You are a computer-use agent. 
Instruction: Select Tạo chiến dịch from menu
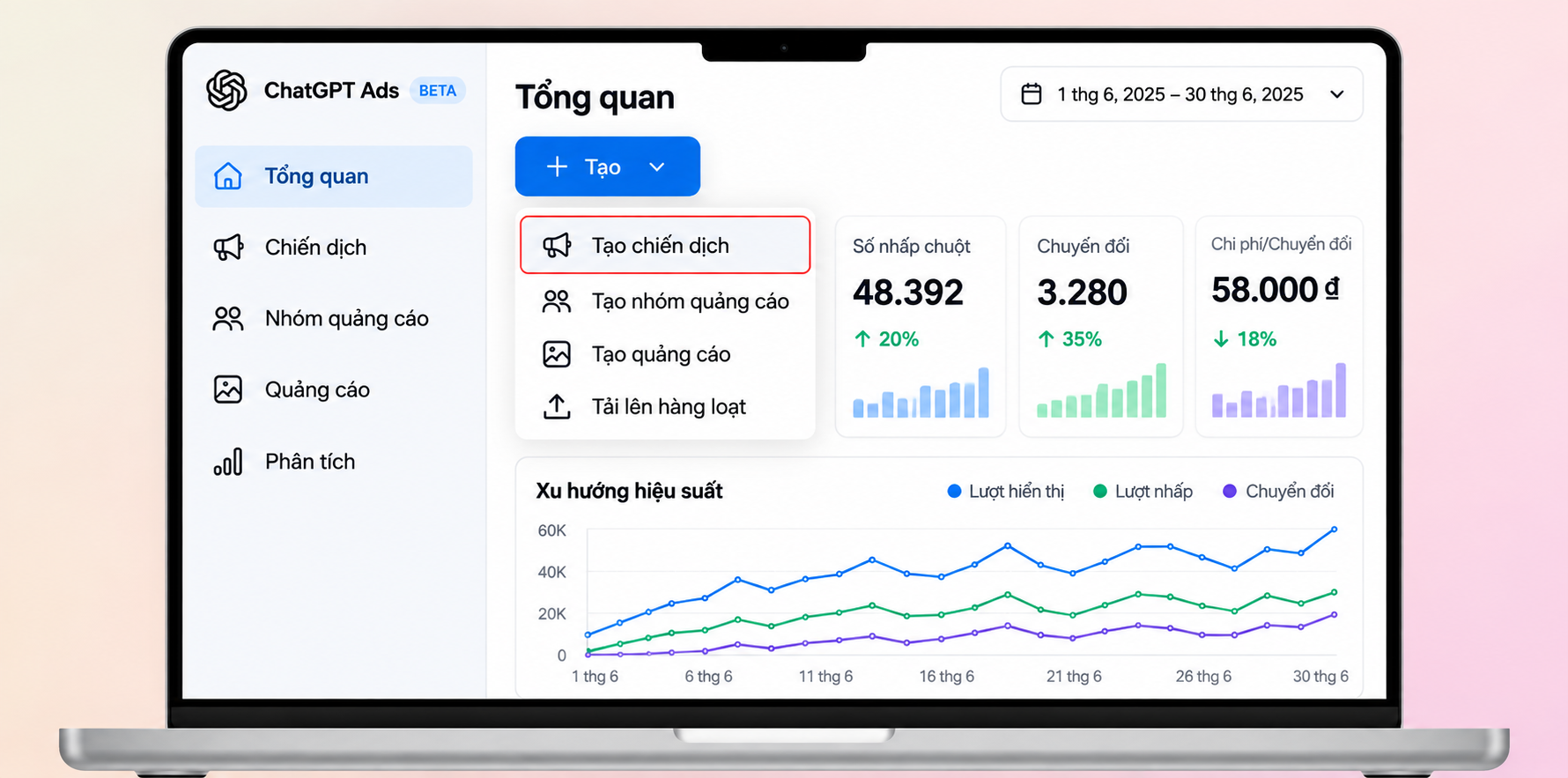pos(665,245)
